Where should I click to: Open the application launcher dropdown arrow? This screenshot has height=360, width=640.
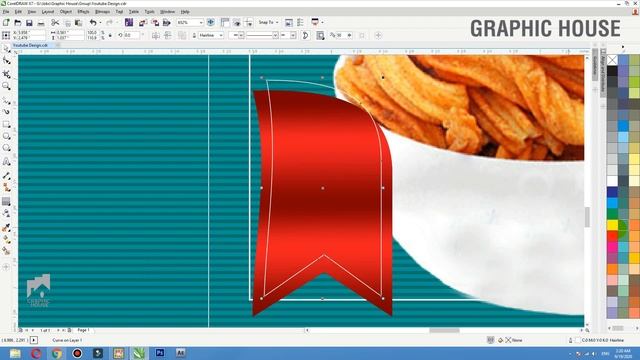(x=322, y=22)
